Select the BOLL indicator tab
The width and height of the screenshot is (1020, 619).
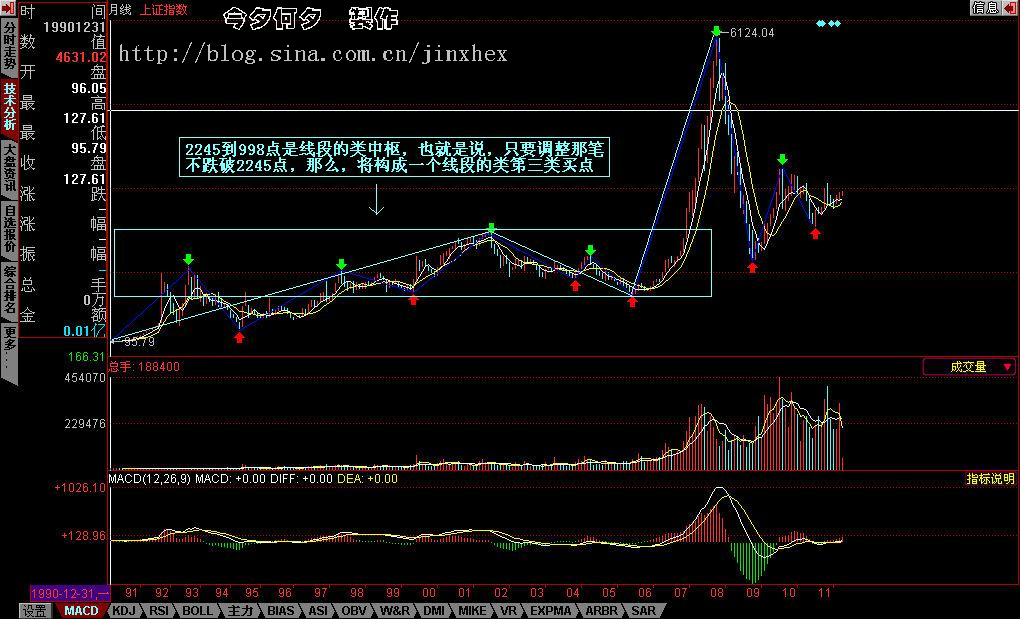click(197, 610)
